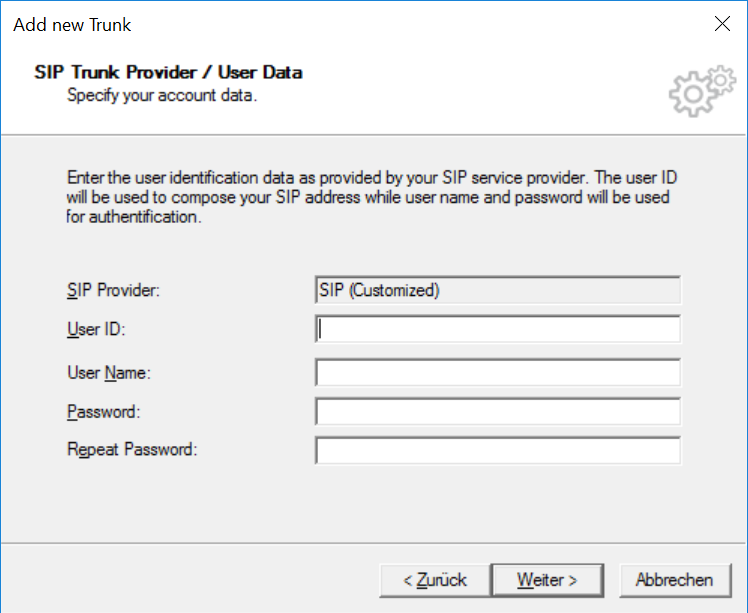Click the SIP Provider label
The width and height of the screenshot is (748, 613).
pyautogui.click(x=114, y=290)
